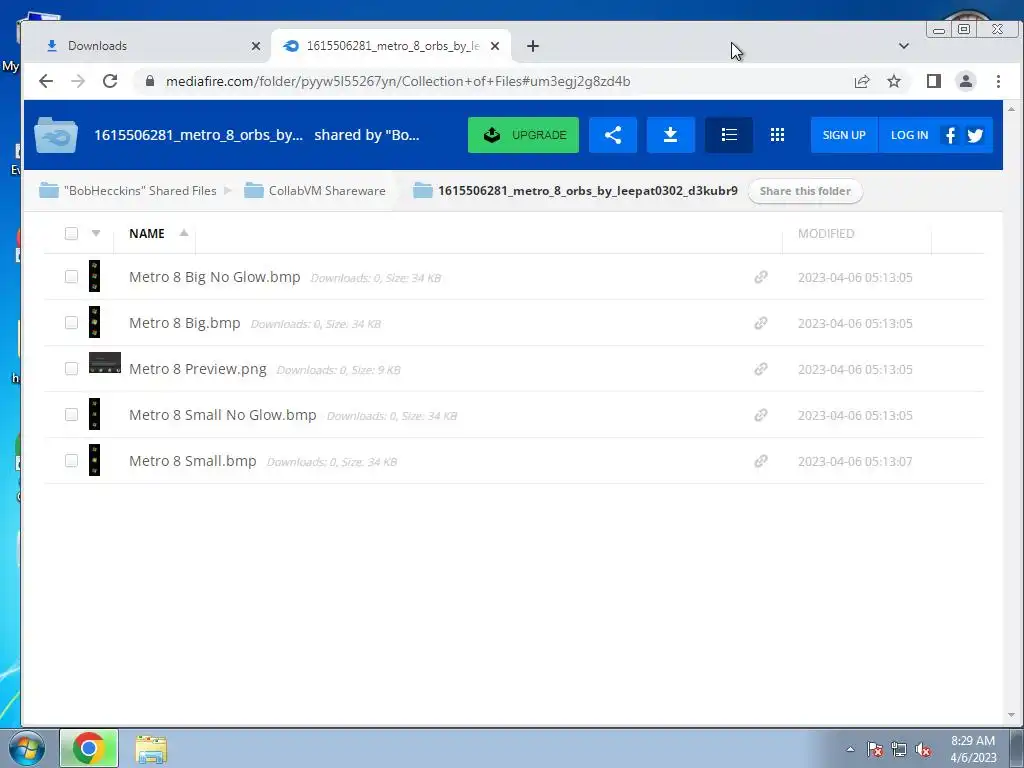This screenshot has height=768, width=1024.
Task: Close the metro_8_orbs tab
Action: click(495, 46)
